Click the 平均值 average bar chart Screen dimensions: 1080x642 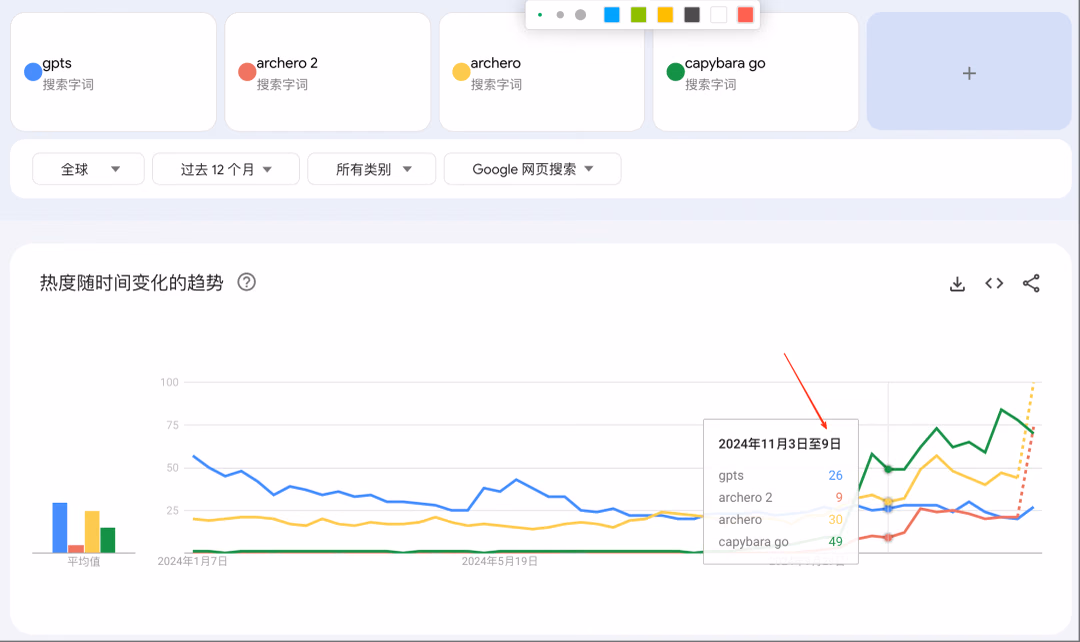click(x=83, y=528)
